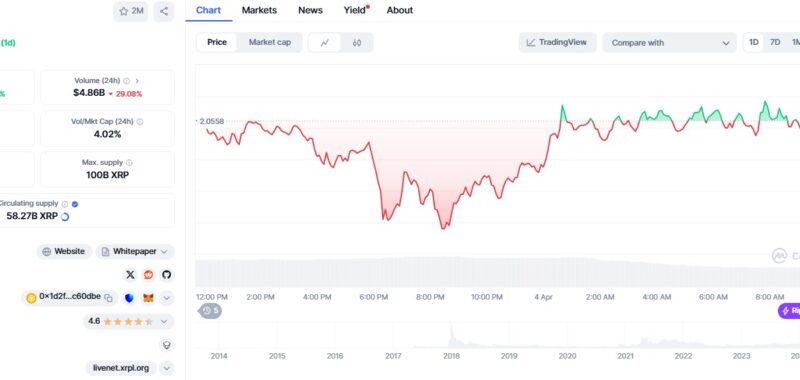
Task: Click the blue shield wallet icon
Action: point(129,298)
